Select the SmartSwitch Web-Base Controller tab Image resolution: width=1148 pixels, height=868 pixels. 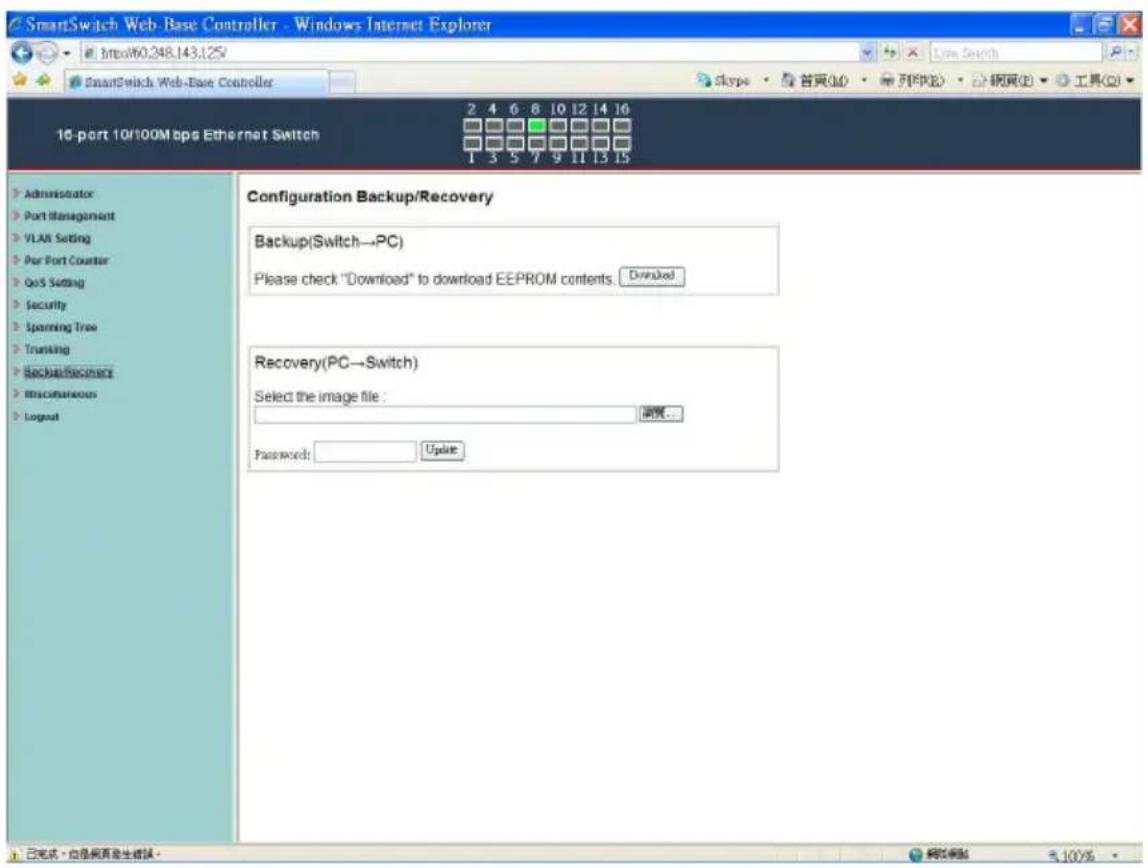point(195,82)
